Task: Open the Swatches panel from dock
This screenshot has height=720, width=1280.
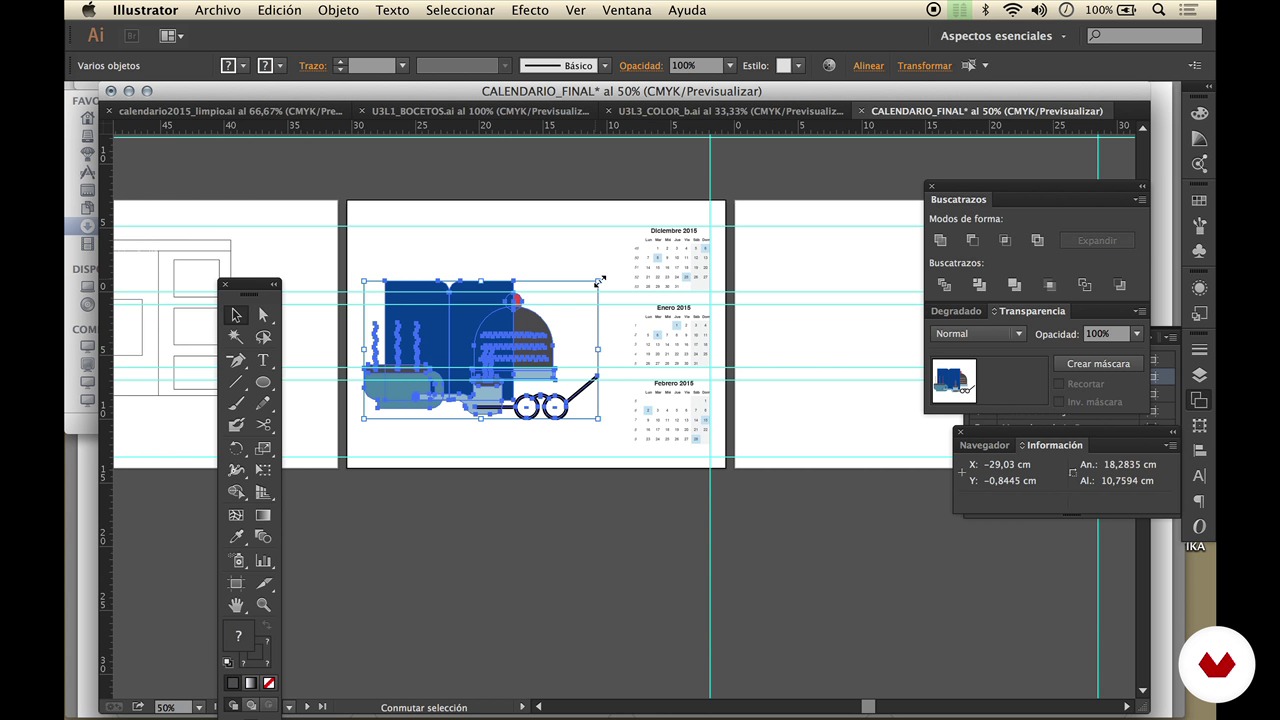Action: (x=1199, y=200)
